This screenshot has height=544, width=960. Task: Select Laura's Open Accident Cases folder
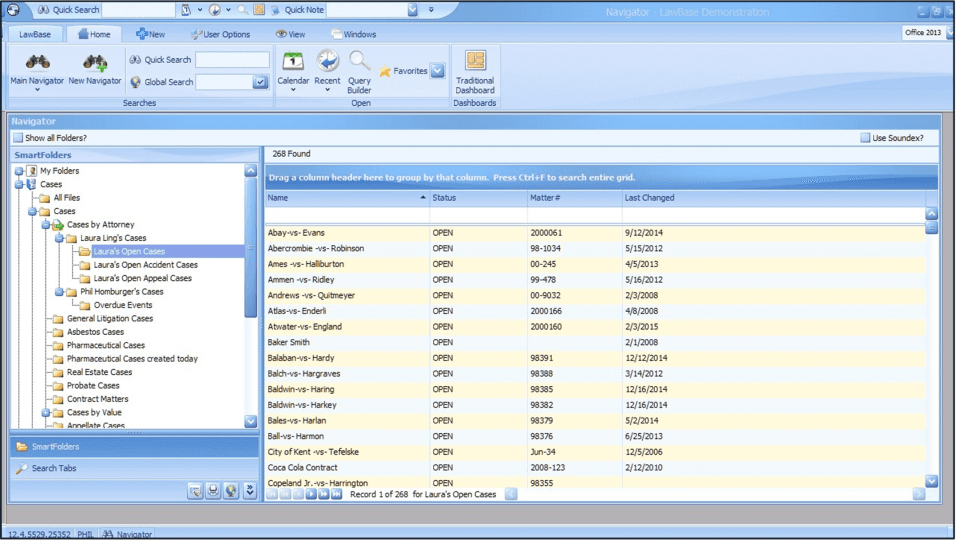click(145, 265)
